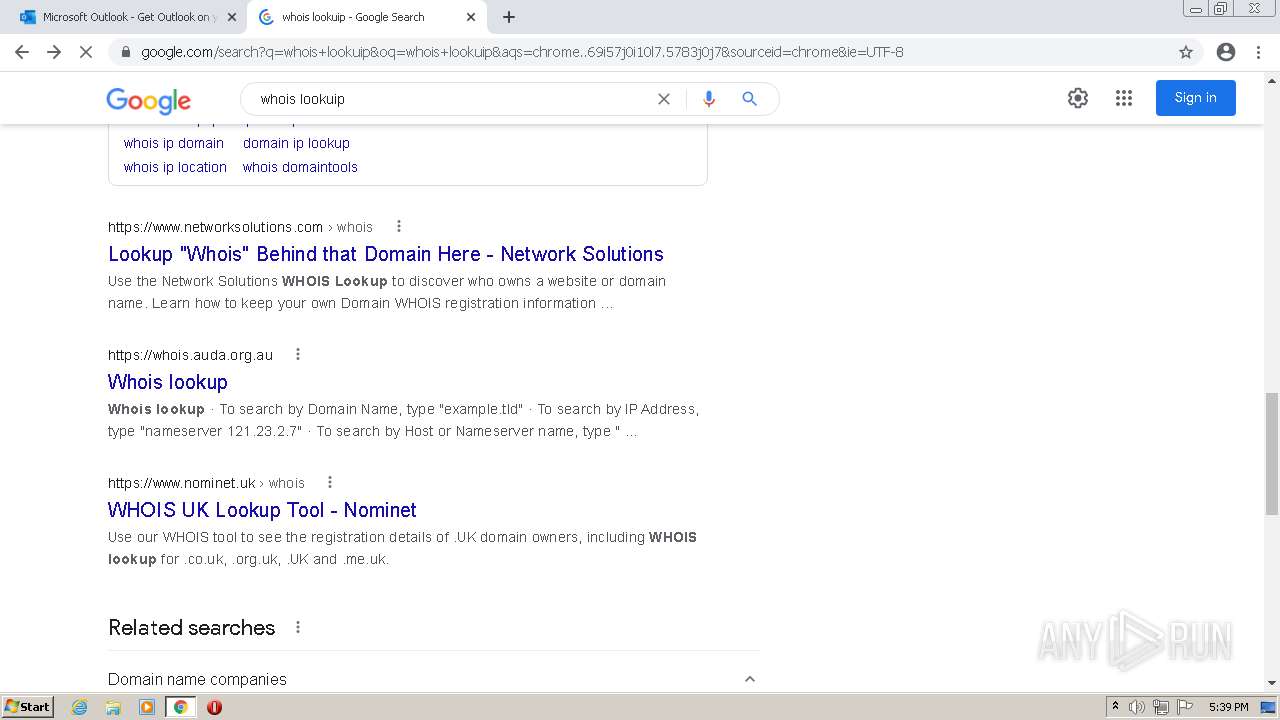Click the scrollbar down arrow
The image size is (1280, 720).
[1272, 683]
